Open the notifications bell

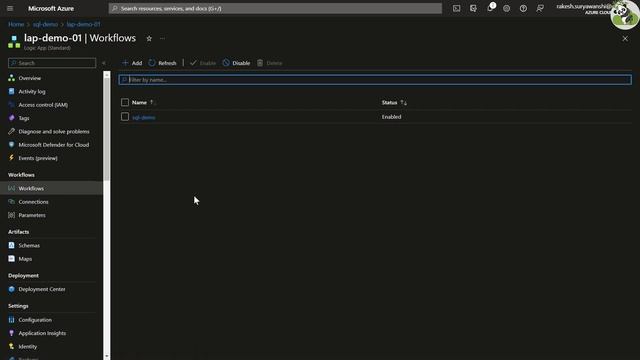[x=490, y=8]
